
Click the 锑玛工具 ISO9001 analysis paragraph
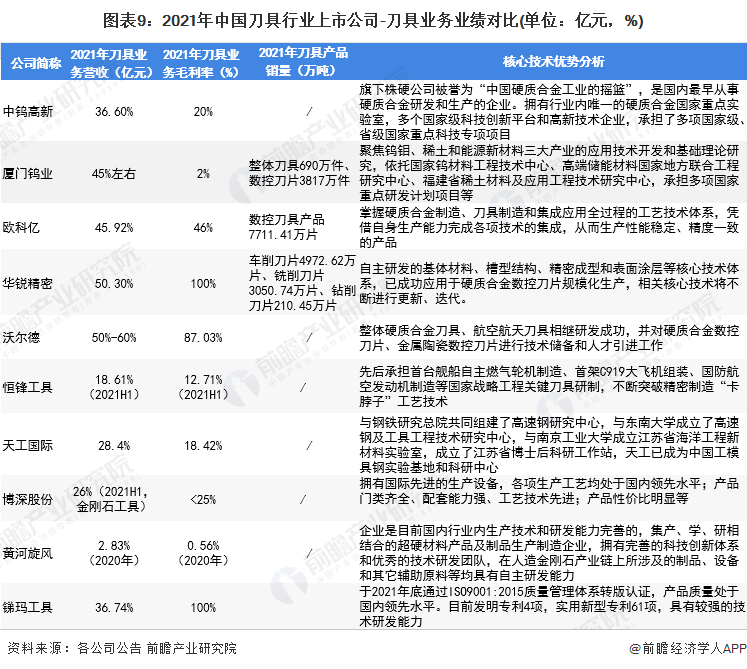[552, 607]
